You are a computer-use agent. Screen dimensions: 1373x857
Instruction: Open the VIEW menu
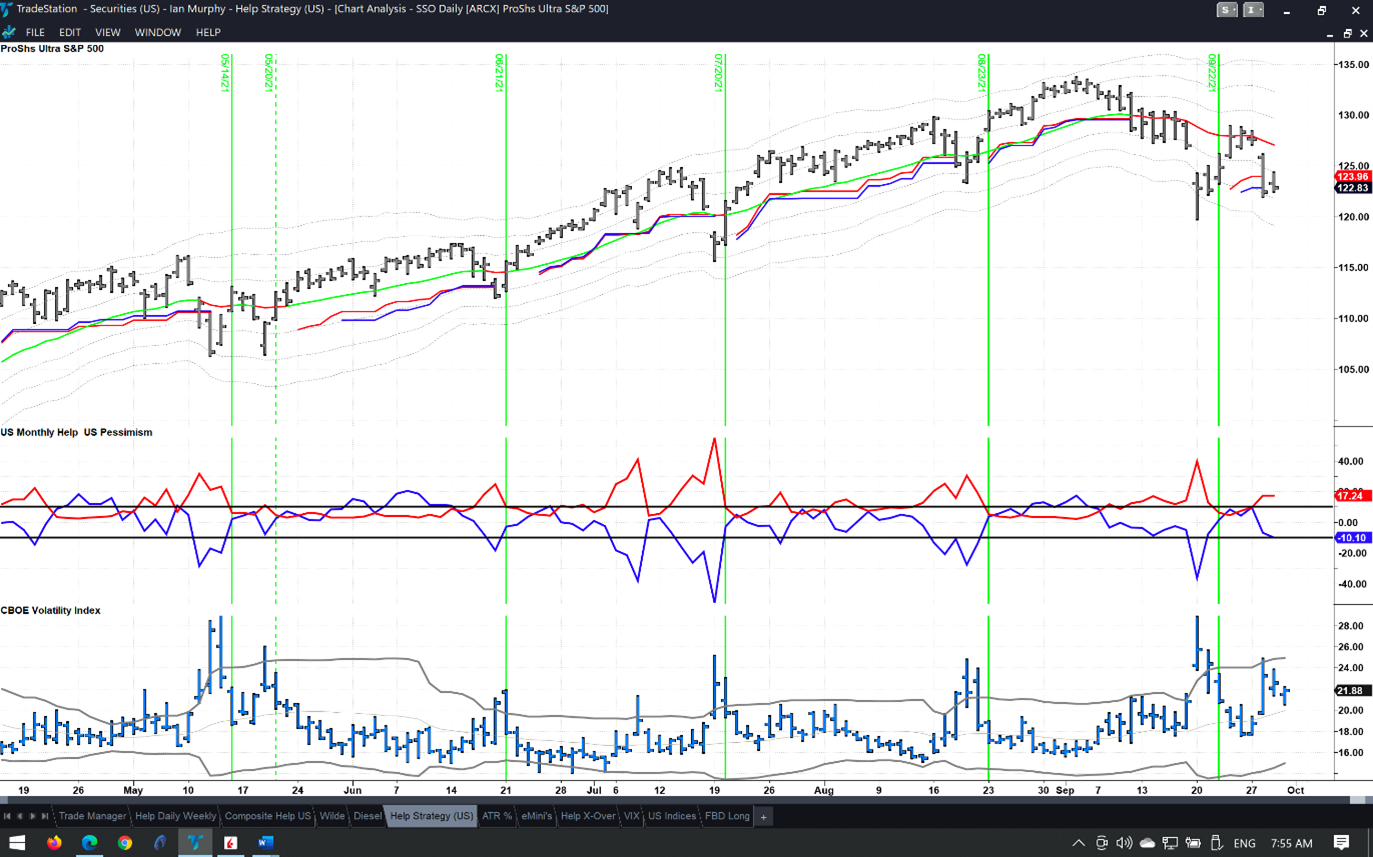(x=107, y=32)
